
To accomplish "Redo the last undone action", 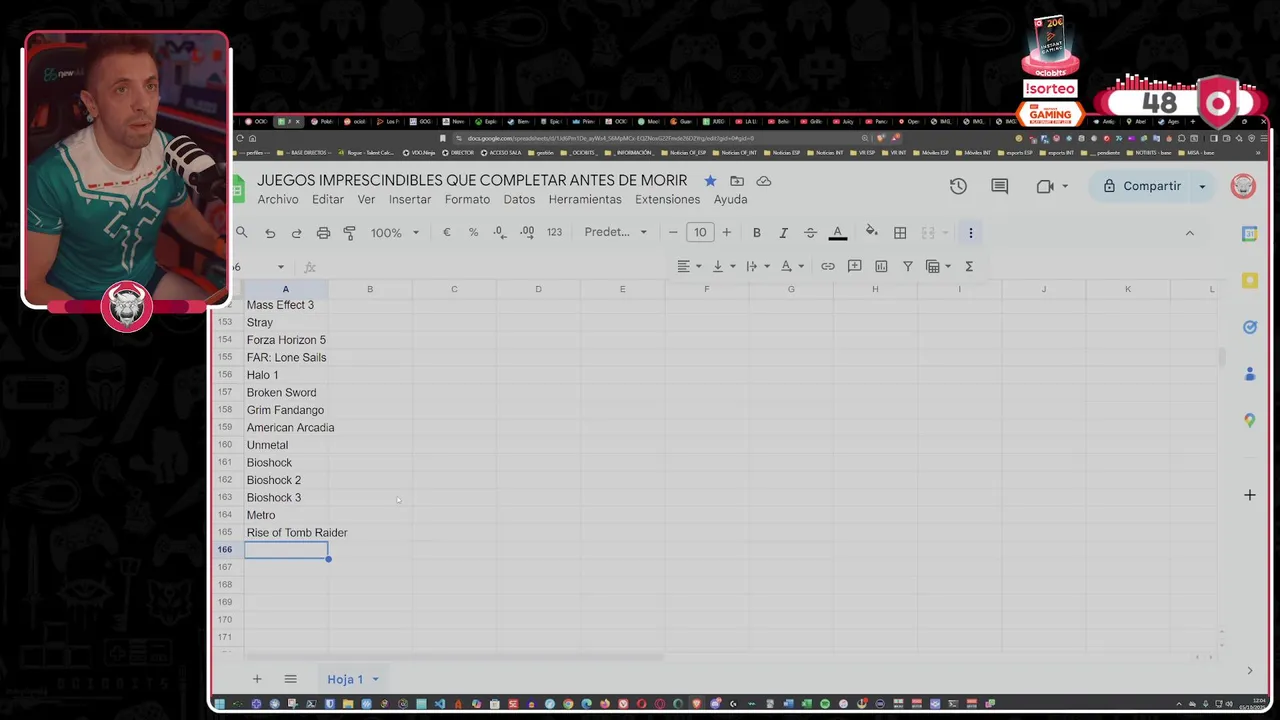I will pos(296,233).
